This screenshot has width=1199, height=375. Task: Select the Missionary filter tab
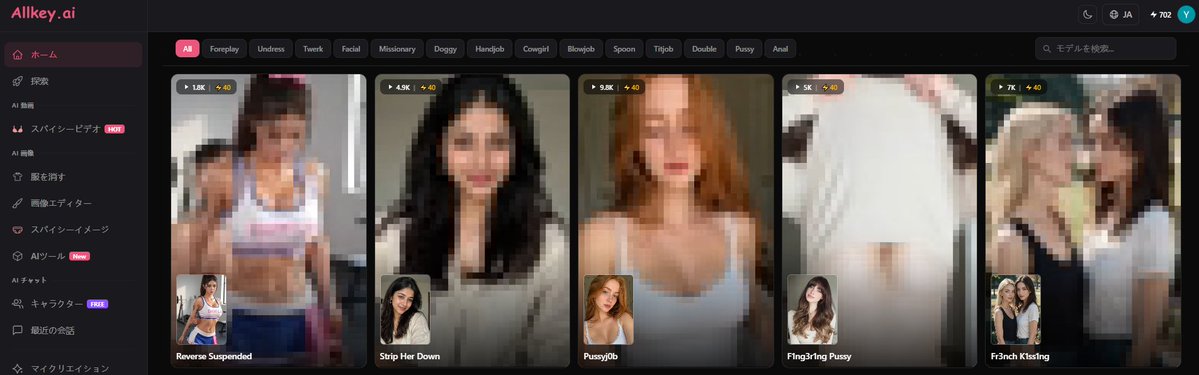(x=397, y=49)
